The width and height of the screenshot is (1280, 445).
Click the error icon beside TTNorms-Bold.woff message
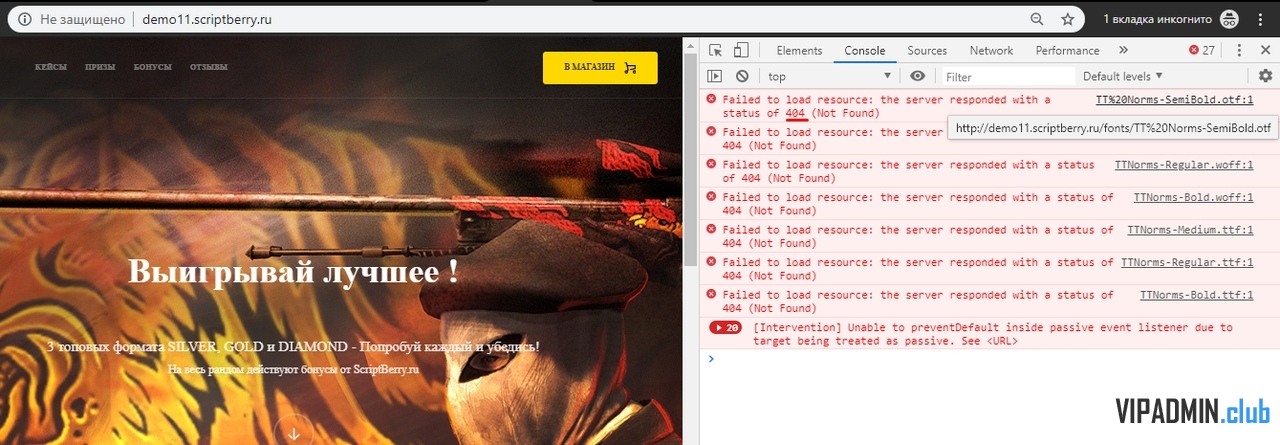[x=712, y=197]
